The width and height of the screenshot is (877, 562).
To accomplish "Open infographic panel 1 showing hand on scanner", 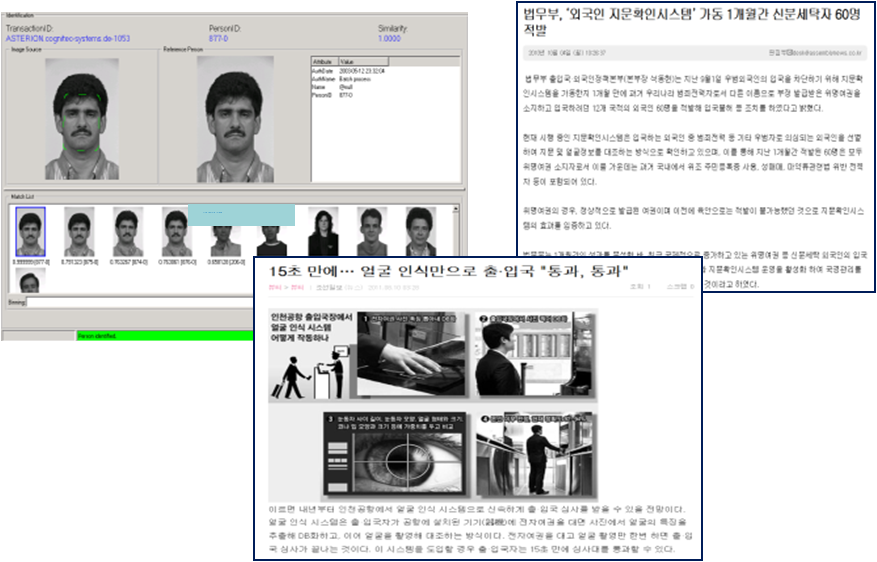I will 411,354.
